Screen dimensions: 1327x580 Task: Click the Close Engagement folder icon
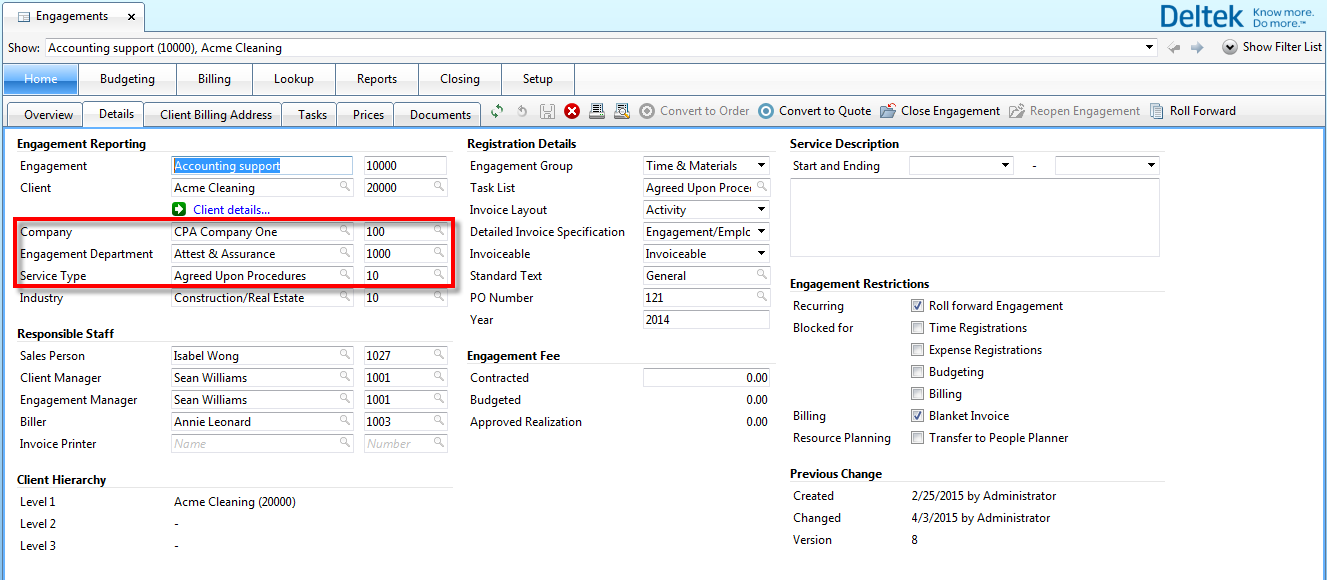point(888,111)
